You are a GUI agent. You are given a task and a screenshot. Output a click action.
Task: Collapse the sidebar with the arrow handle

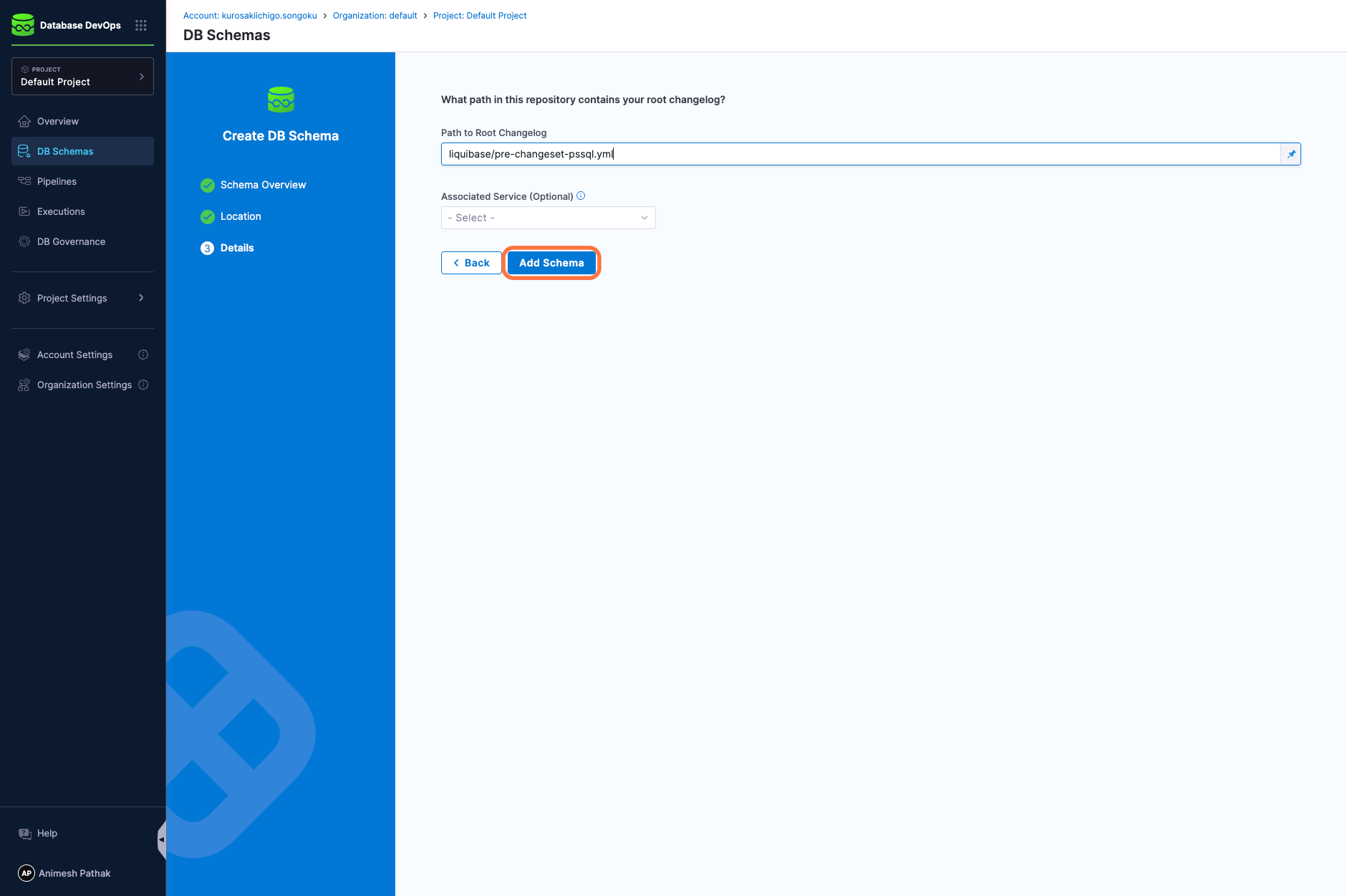click(162, 839)
